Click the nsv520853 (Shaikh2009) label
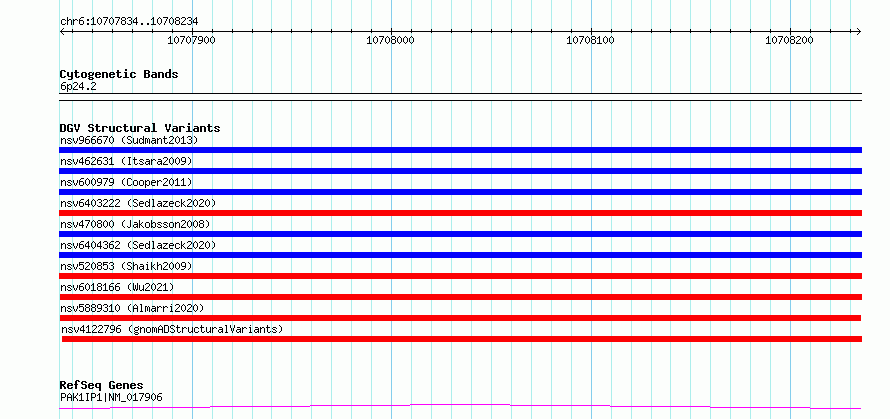 (126, 266)
